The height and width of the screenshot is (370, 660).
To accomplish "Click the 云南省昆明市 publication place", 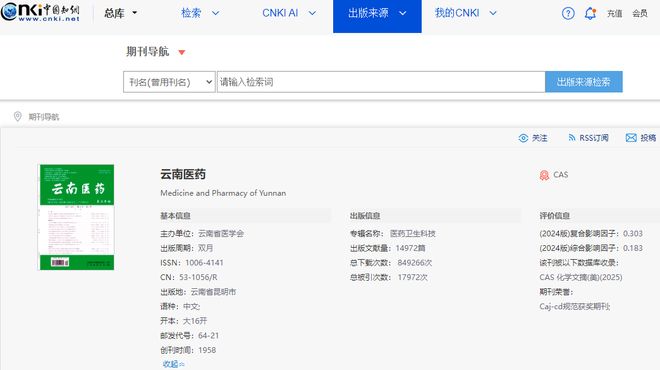I will click(213, 292).
